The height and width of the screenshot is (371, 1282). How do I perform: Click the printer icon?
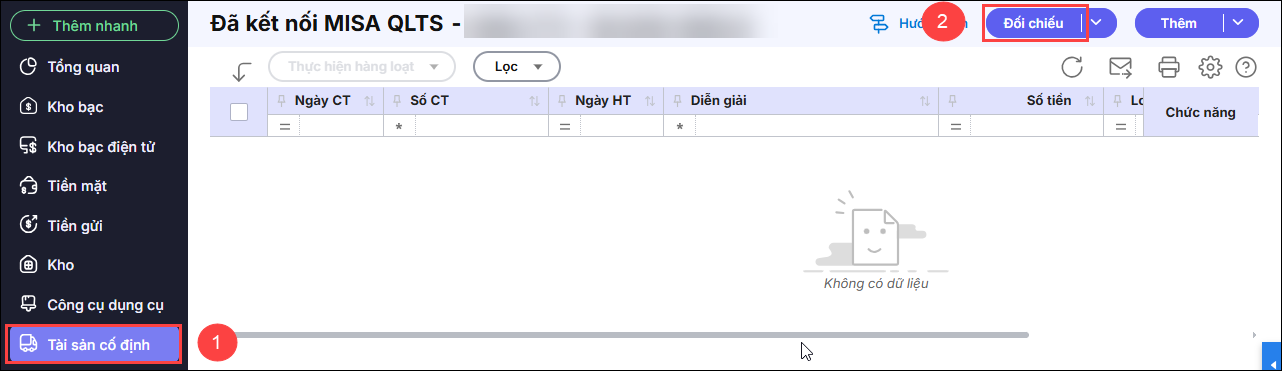[1168, 67]
